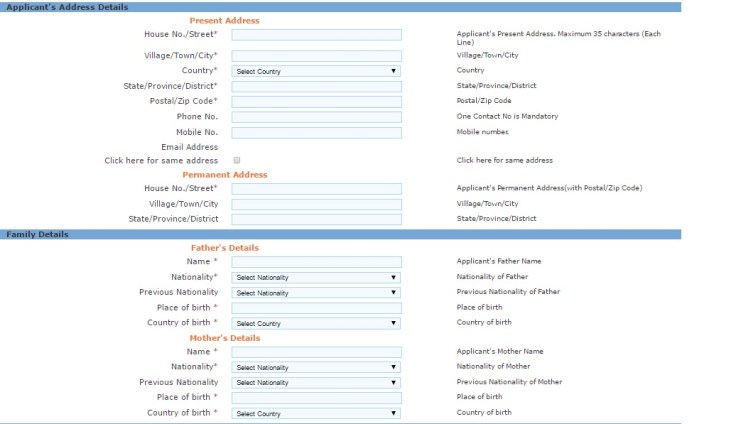Click the Phone No. input field
The height and width of the screenshot is (424, 736).
316,117
